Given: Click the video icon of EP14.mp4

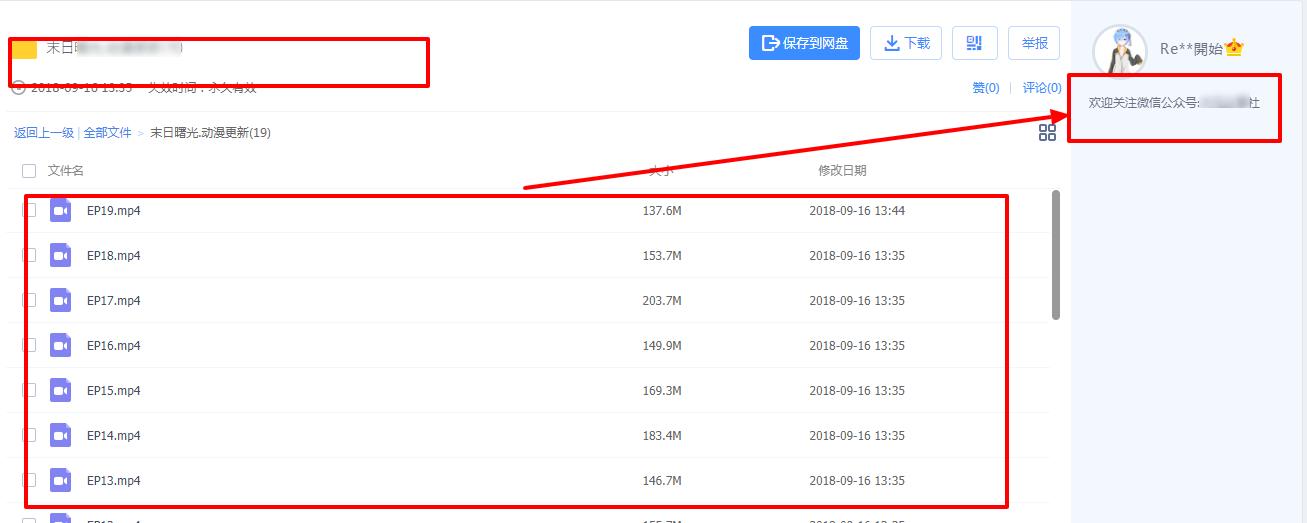Looking at the screenshot, I should [61, 435].
